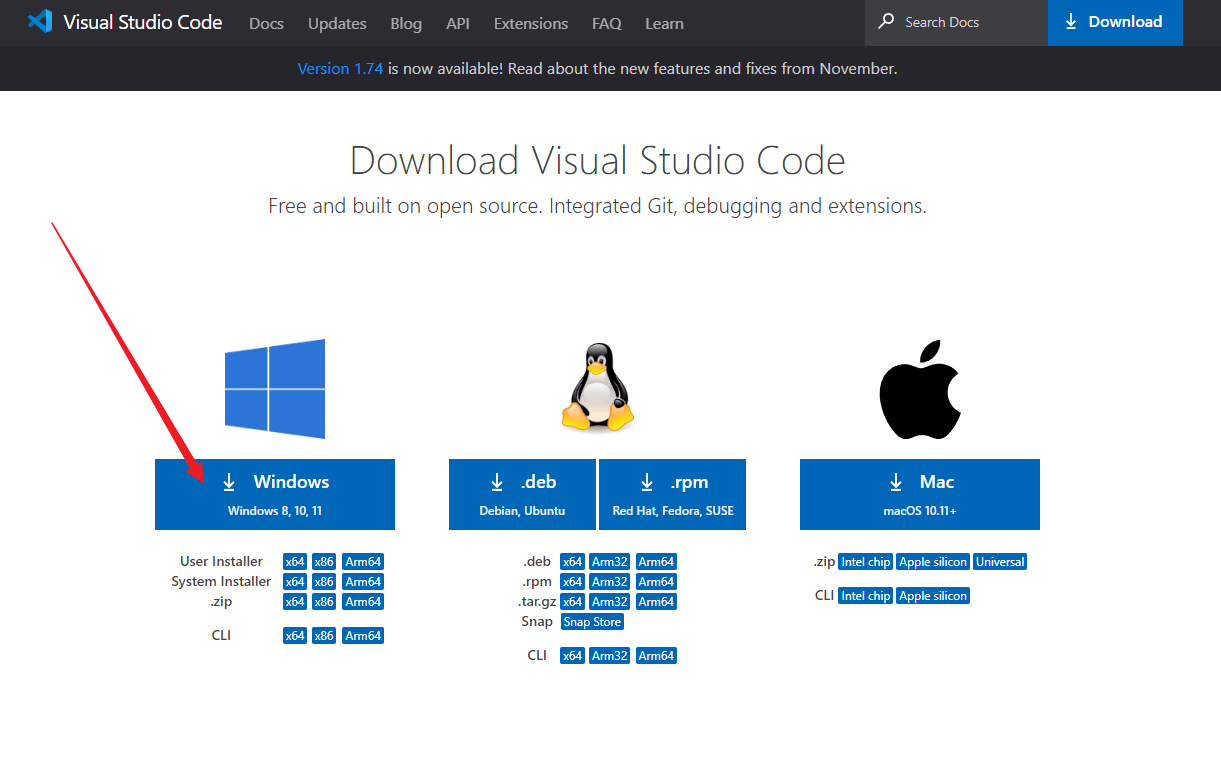Image resolution: width=1221 pixels, height=761 pixels.
Task: Click the 'Free and built on open source' tagline
Action: (x=598, y=207)
